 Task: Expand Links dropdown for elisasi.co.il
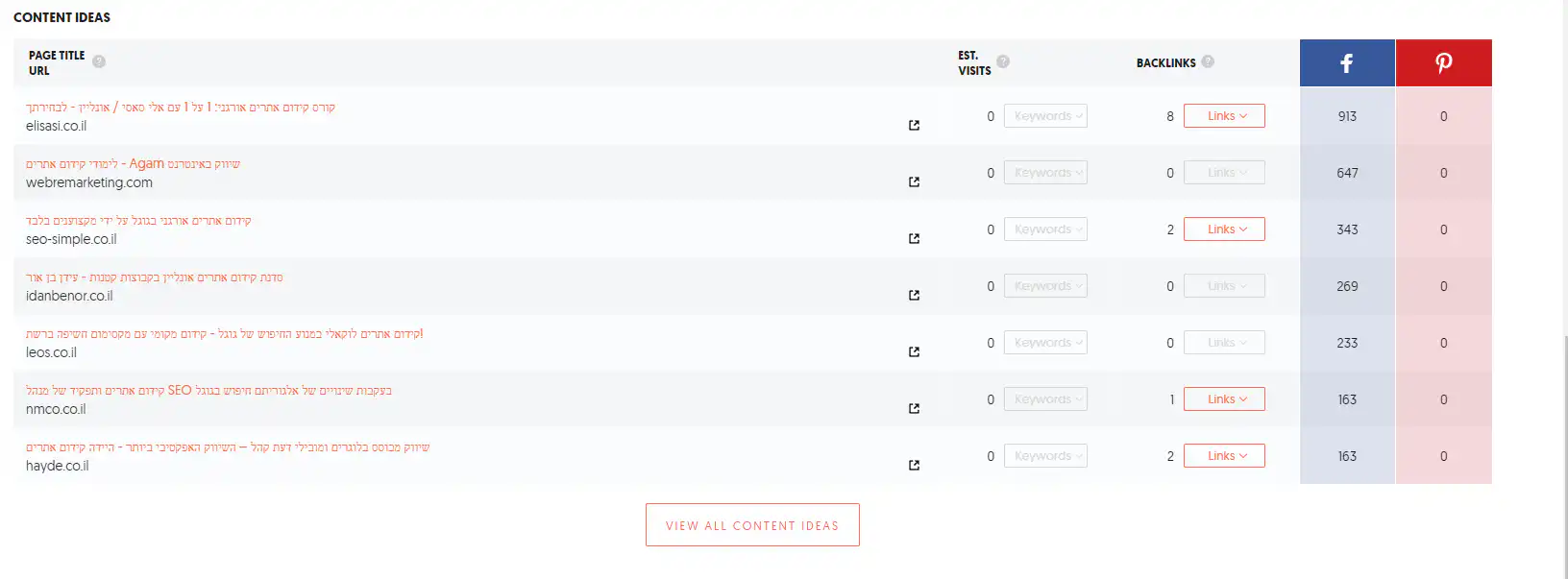click(x=1224, y=116)
